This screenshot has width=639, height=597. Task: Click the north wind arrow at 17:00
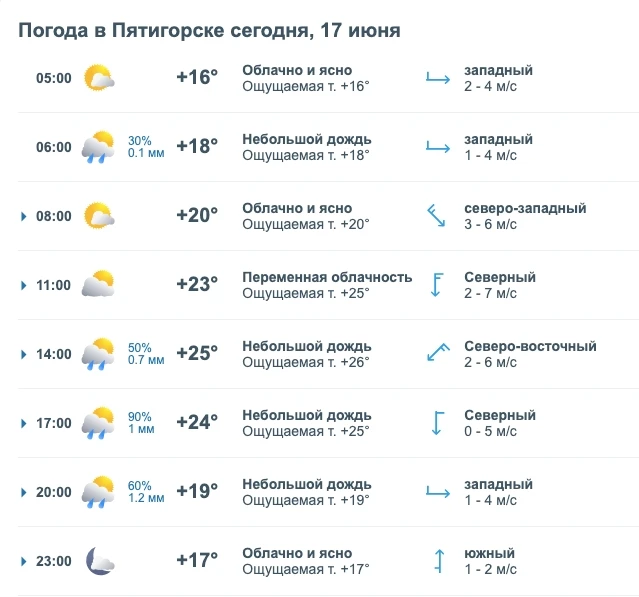click(x=438, y=423)
